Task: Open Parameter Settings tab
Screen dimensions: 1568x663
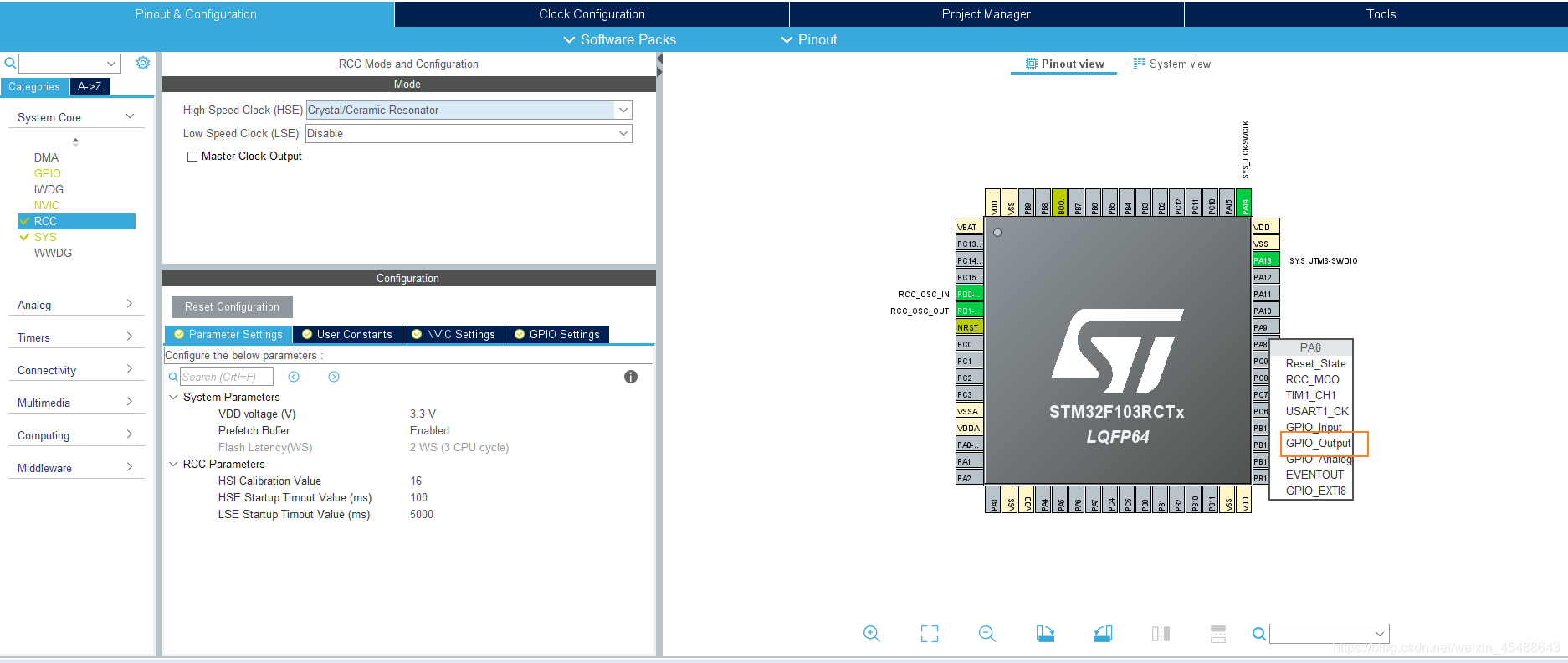Action: tap(228, 335)
